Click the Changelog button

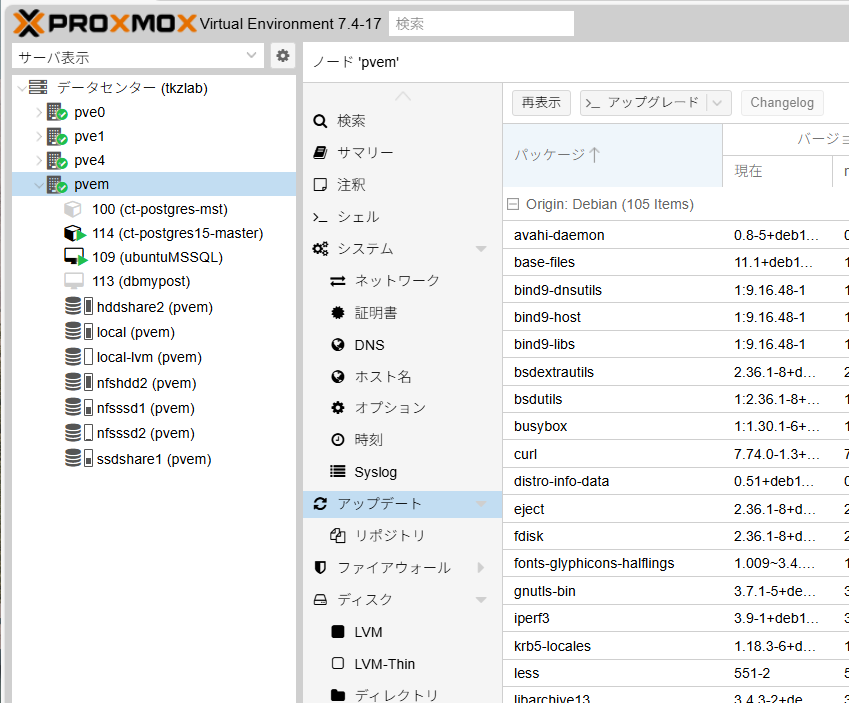782,103
